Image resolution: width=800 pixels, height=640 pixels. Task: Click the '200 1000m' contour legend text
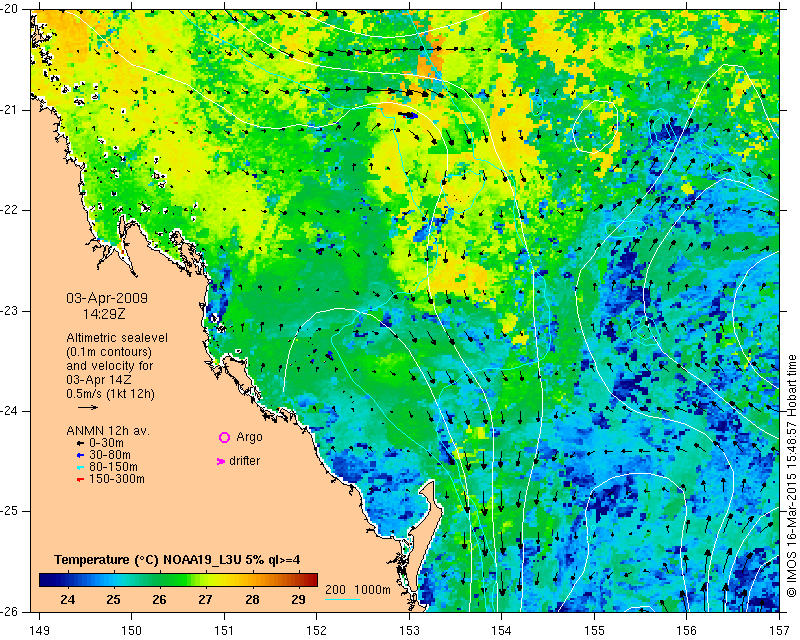point(358,590)
